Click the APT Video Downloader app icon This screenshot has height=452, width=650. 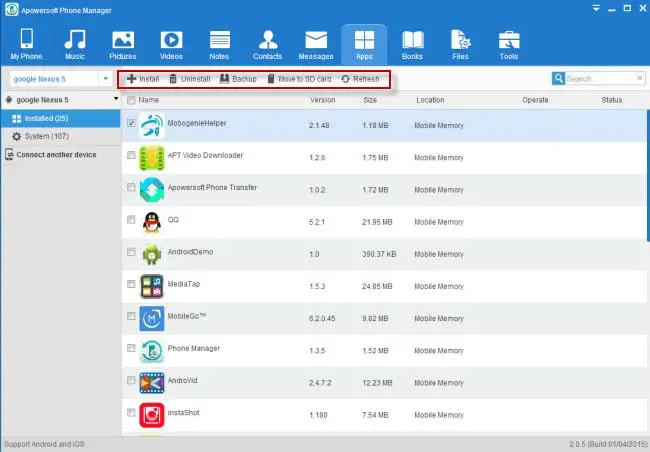coord(152,158)
